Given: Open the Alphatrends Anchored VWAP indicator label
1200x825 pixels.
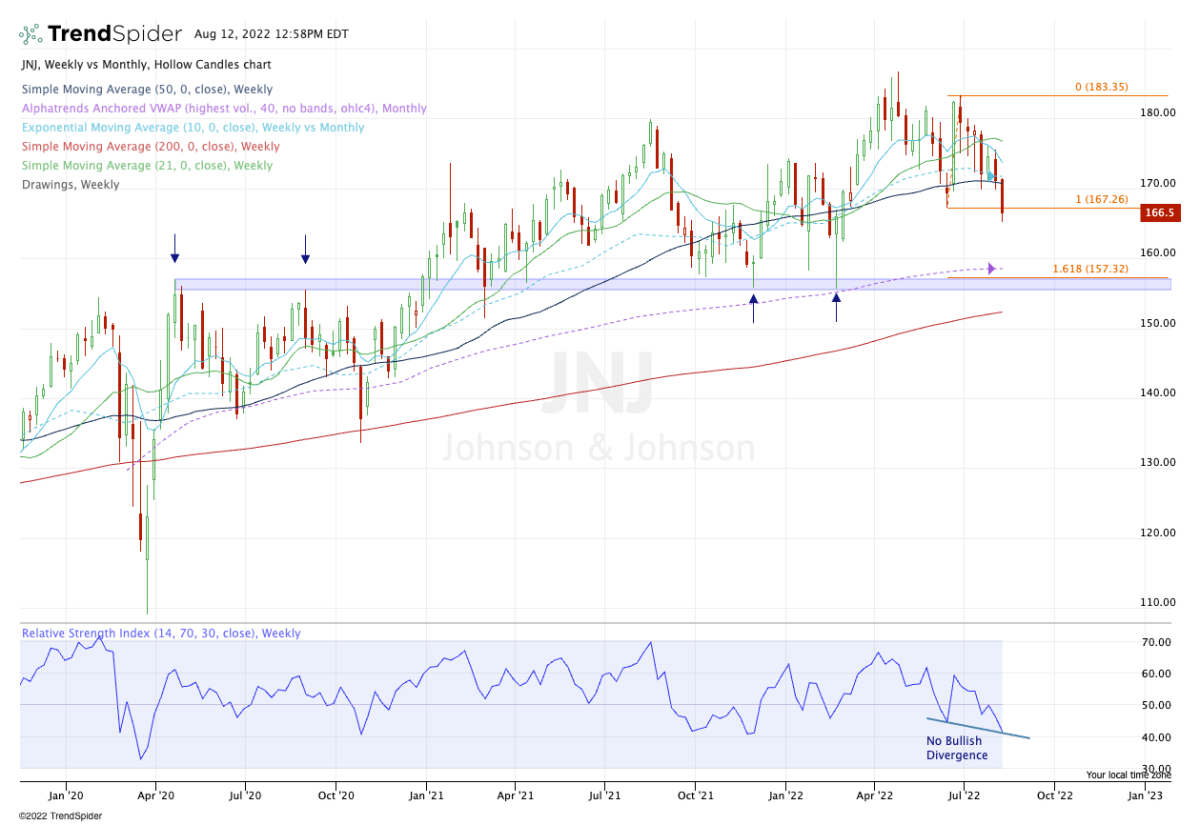Looking at the screenshot, I should click(x=223, y=108).
